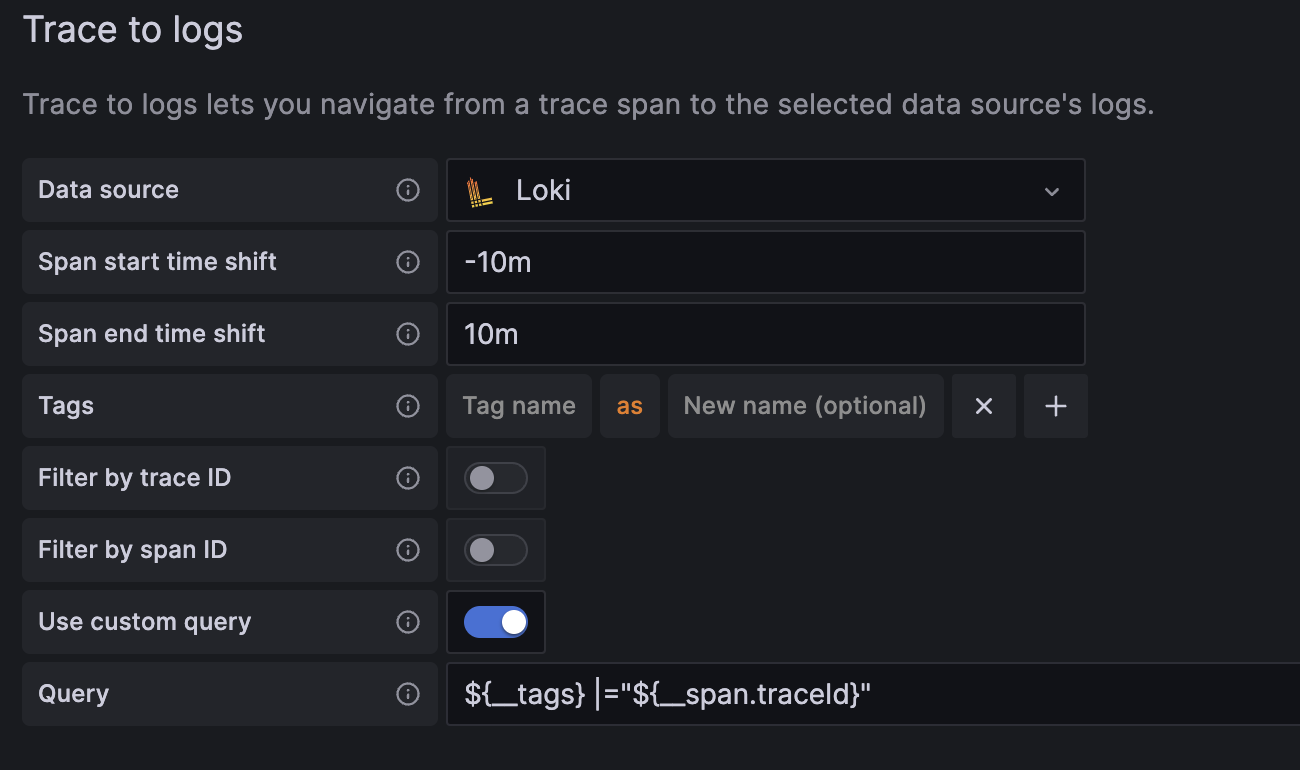1300x770 pixels.
Task: Click the Span end time shift info icon
Action: [x=408, y=334]
